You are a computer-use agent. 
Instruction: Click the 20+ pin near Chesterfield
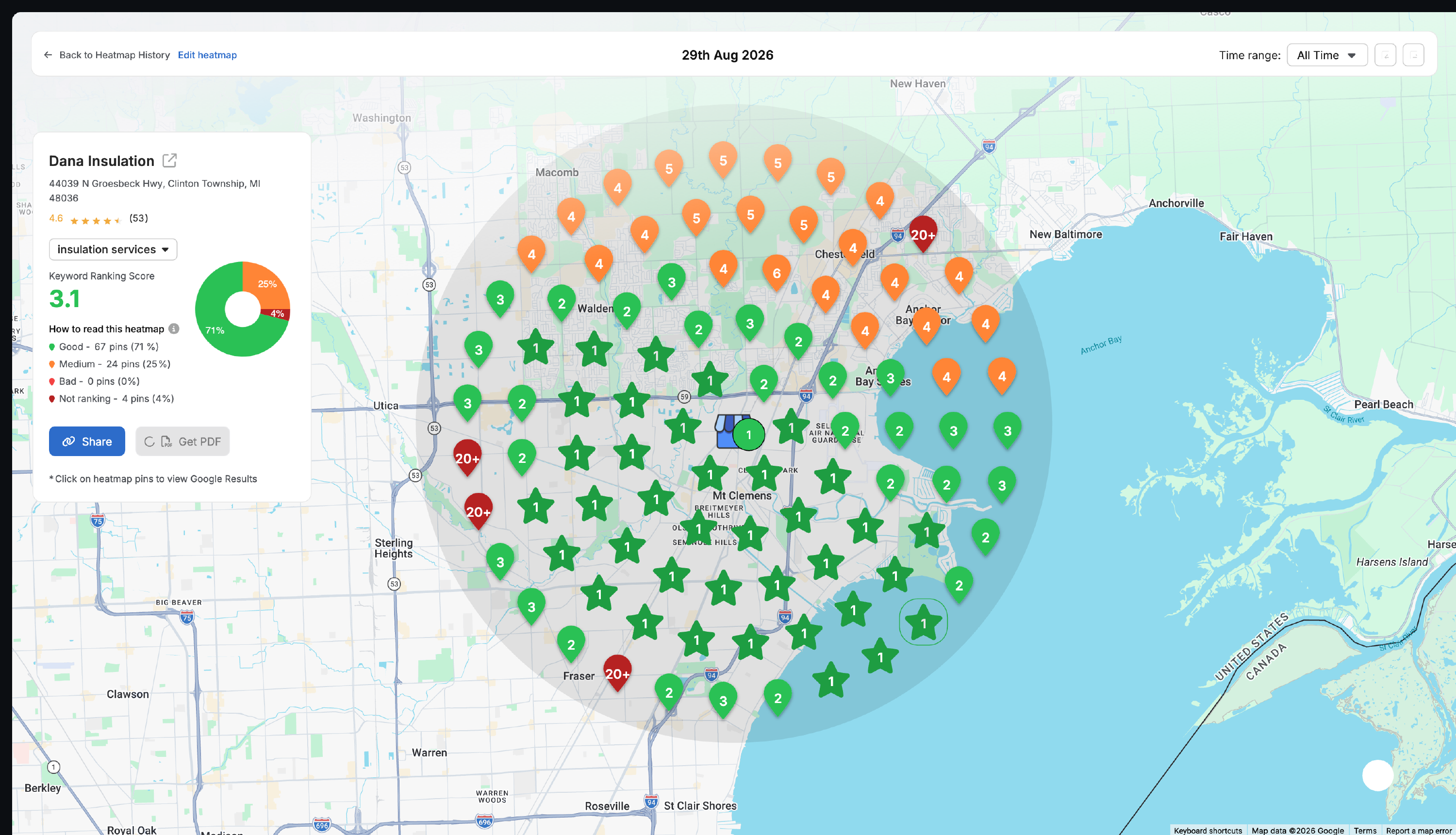pos(923,234)
